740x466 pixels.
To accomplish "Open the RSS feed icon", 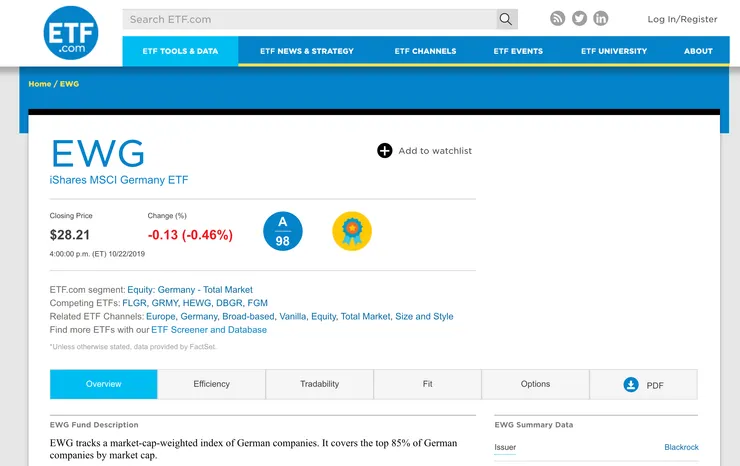I will click(557, 18).
